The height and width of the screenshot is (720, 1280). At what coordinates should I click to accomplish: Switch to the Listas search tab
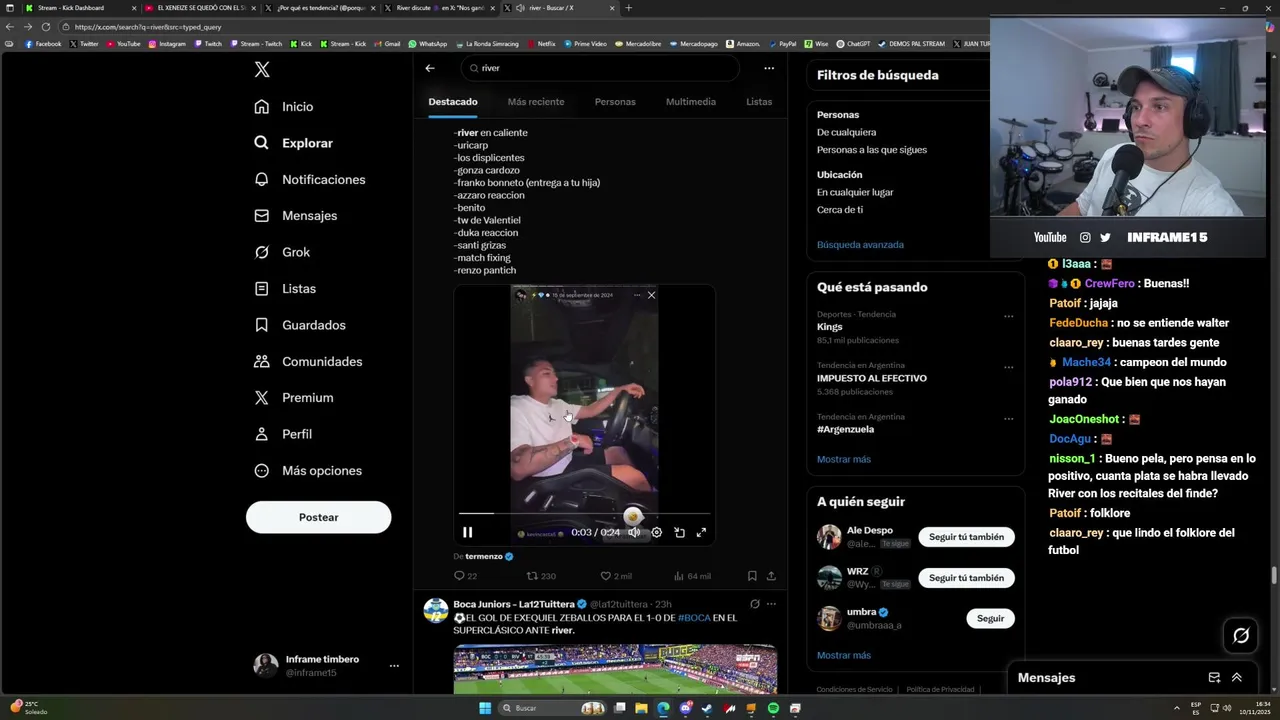tap(759, 102)
